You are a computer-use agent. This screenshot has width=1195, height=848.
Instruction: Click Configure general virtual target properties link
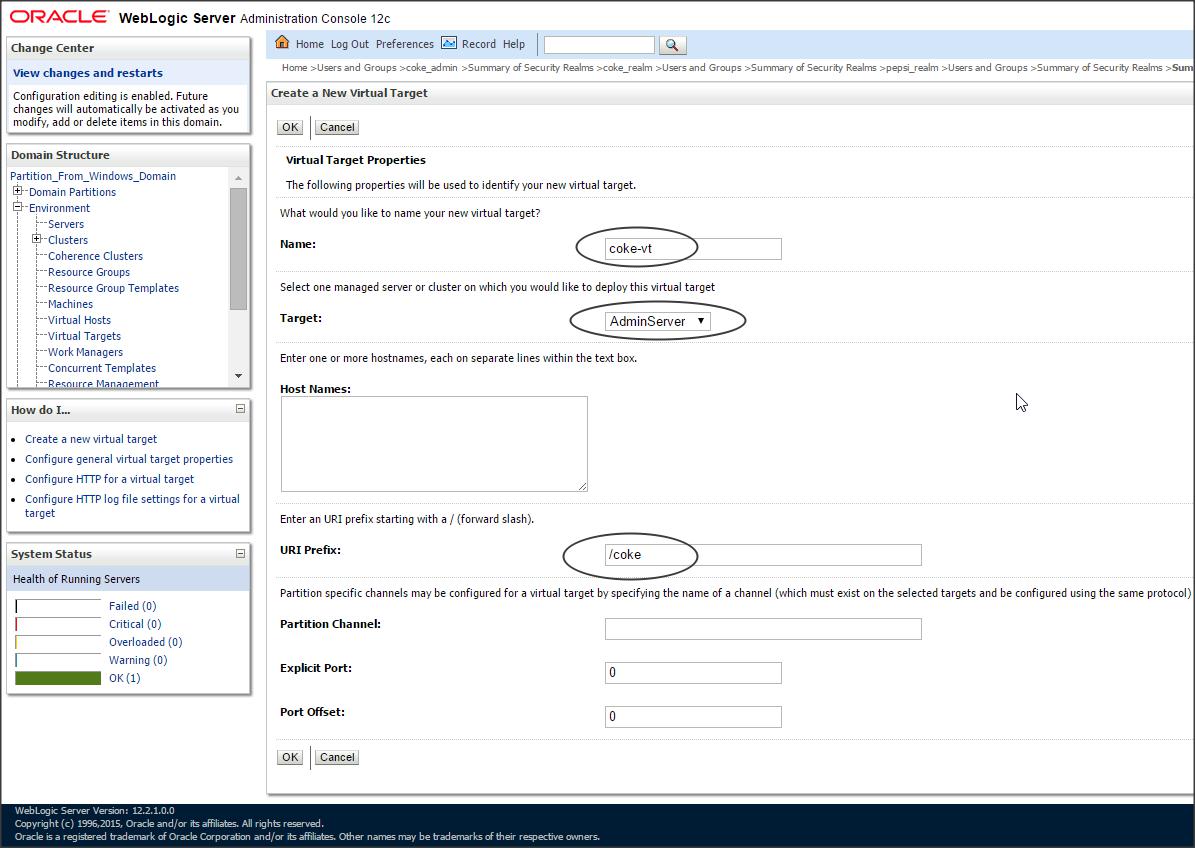[x=129, y=459]
